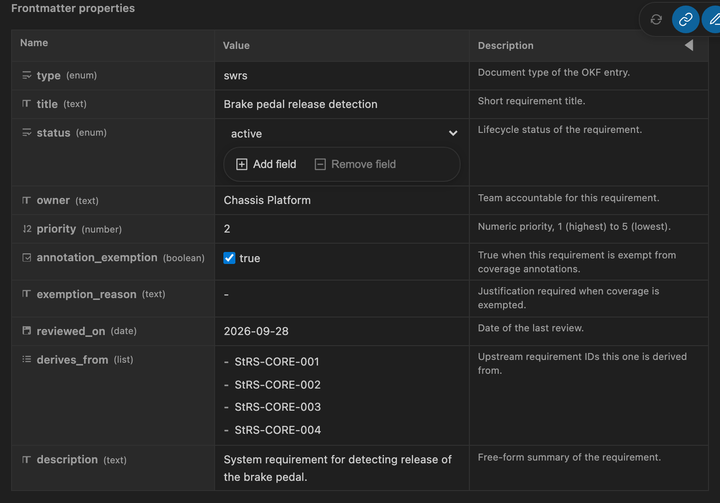The height and width of the screenshot is (503, 720).
Task: Open the status dropdown showing active
Action: 342,134
